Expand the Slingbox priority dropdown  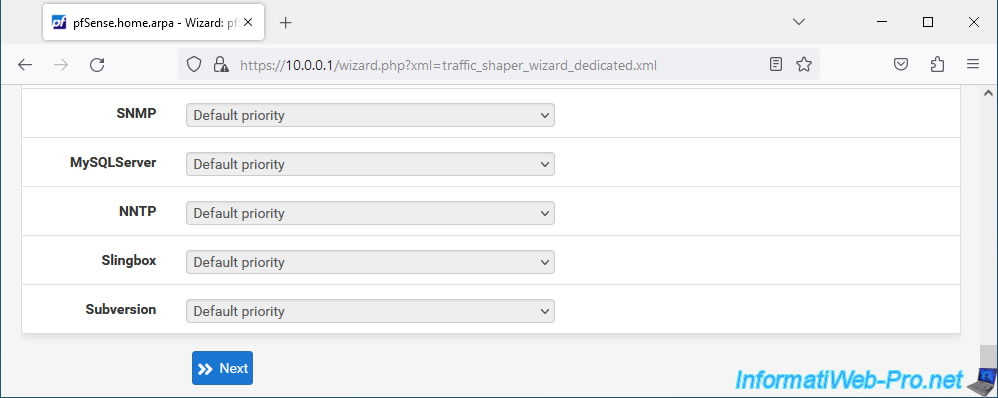[370, 262]
